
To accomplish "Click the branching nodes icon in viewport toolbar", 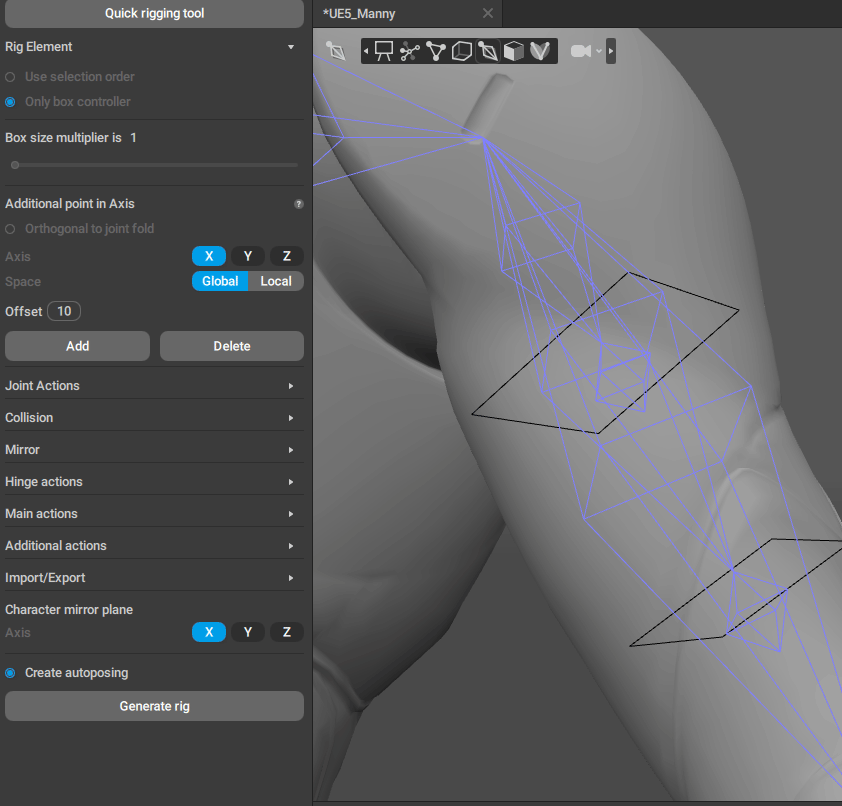I will [409, 51].
